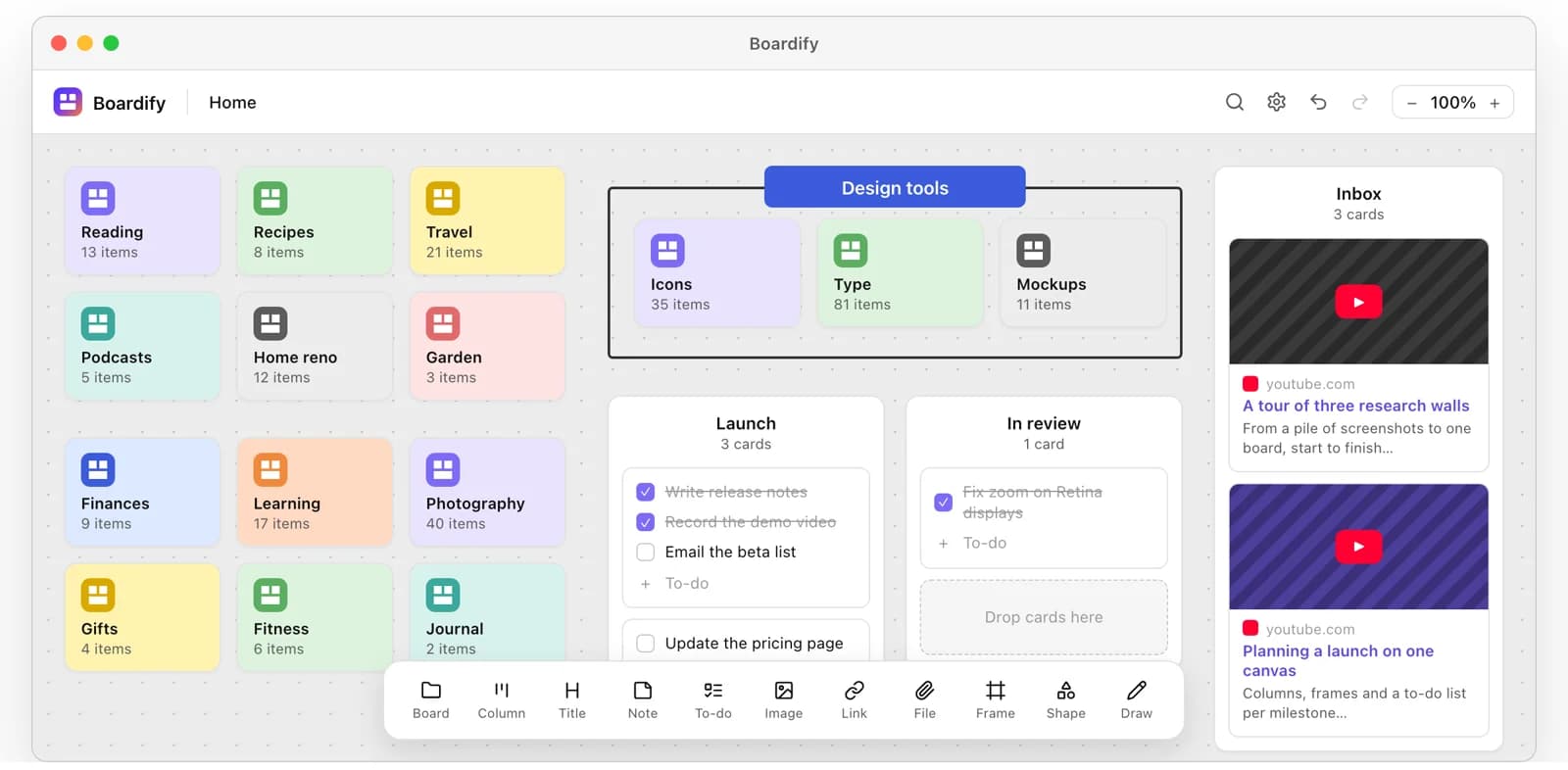Tick Update the pricing page checkbox
Screen dimensions: 1568x770
(x=645, y=644)
